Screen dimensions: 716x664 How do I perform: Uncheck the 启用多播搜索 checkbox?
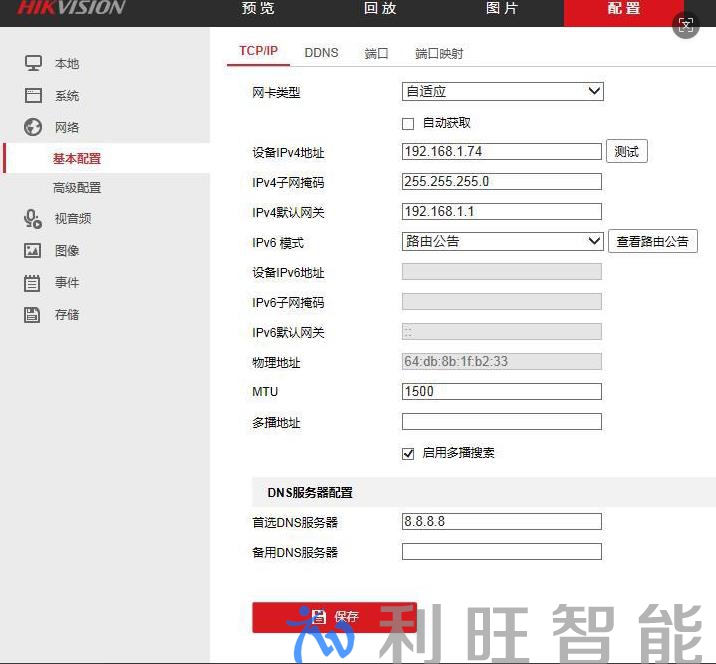pyautogui.click(x=408, y=453)
